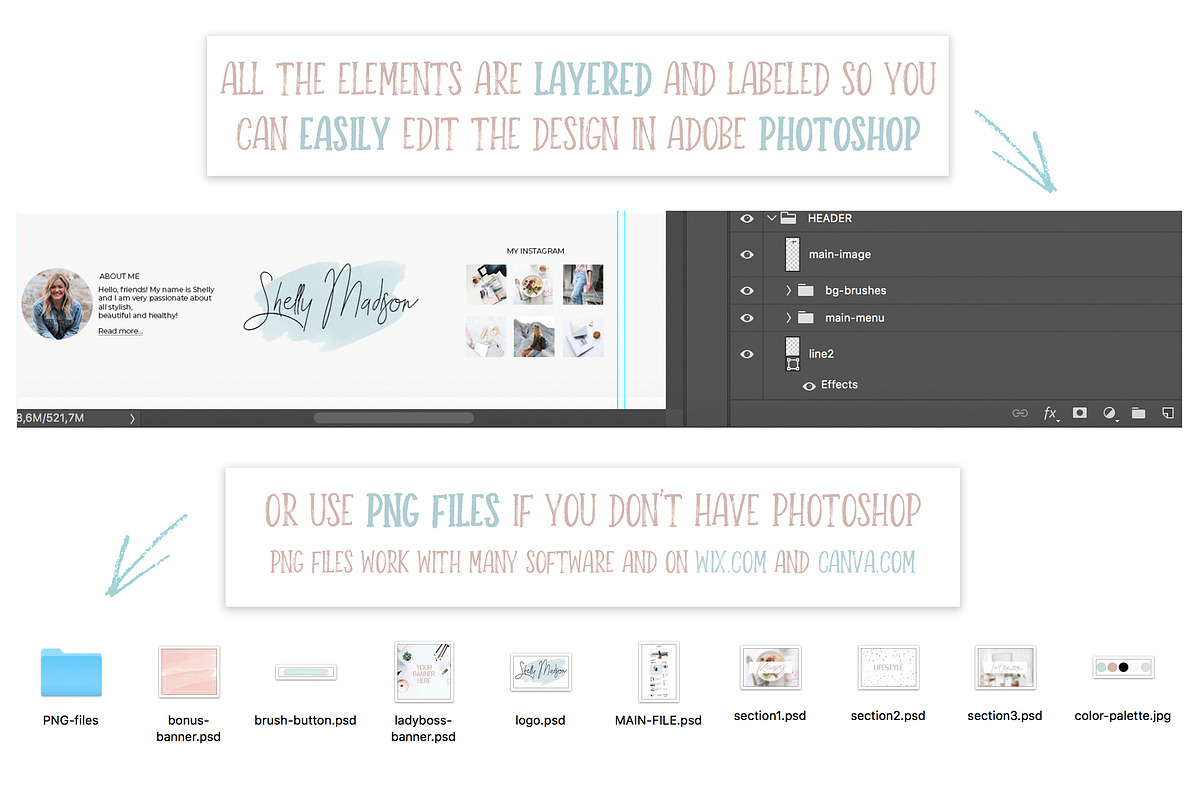Open brush-button.psd file icon
Viewport: 1200px width, 800px height.
tap(305, 672)
